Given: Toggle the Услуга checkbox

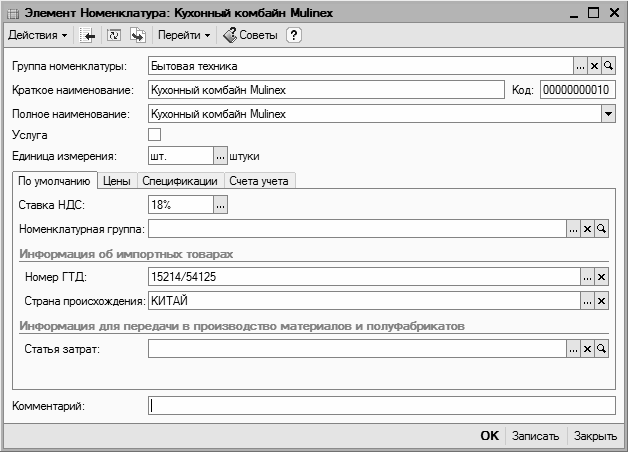Looking at the screenshot, I should (154, 134).
